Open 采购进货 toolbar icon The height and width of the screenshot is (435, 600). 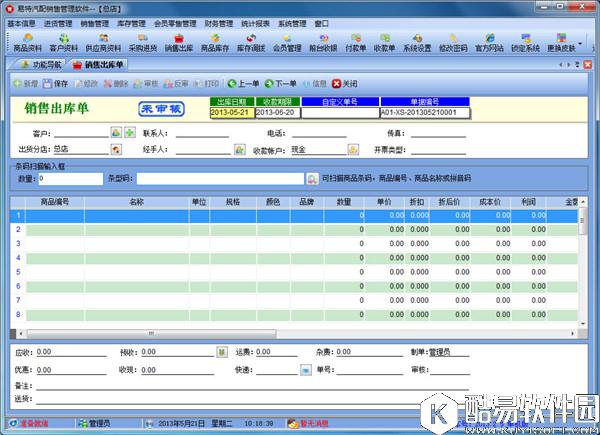tap(143, 43)
